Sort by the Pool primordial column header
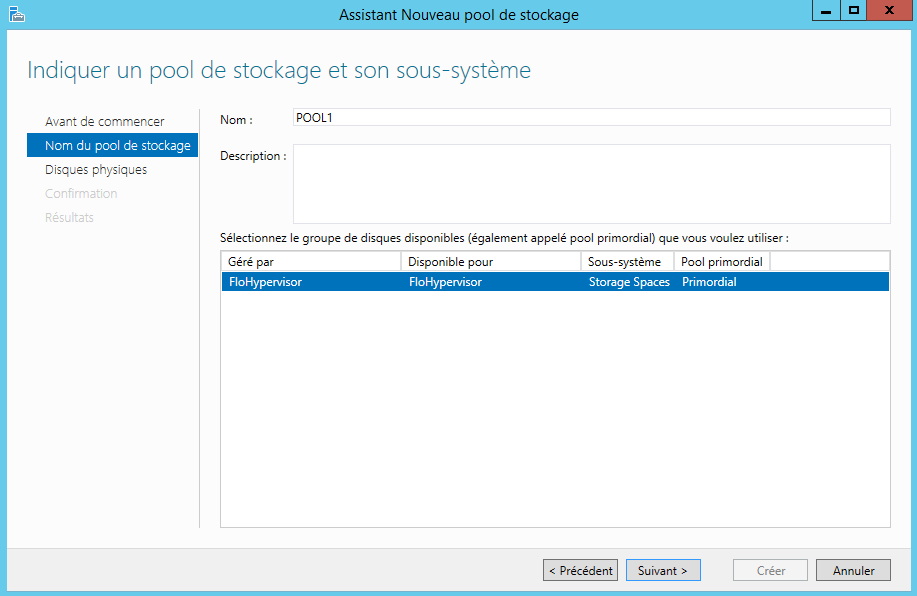Screen dimensions: 917x596 point(722,262)
